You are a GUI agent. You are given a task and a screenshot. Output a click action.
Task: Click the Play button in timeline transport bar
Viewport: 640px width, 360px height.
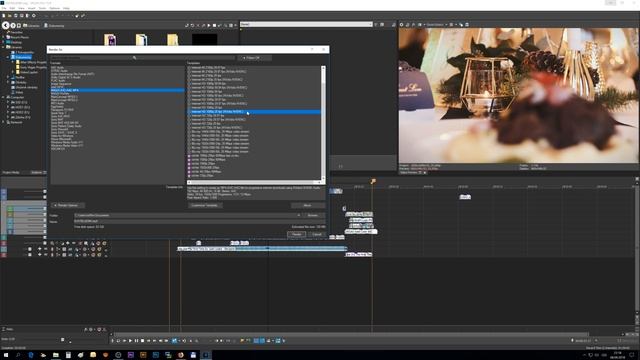[x=131, y=340]
